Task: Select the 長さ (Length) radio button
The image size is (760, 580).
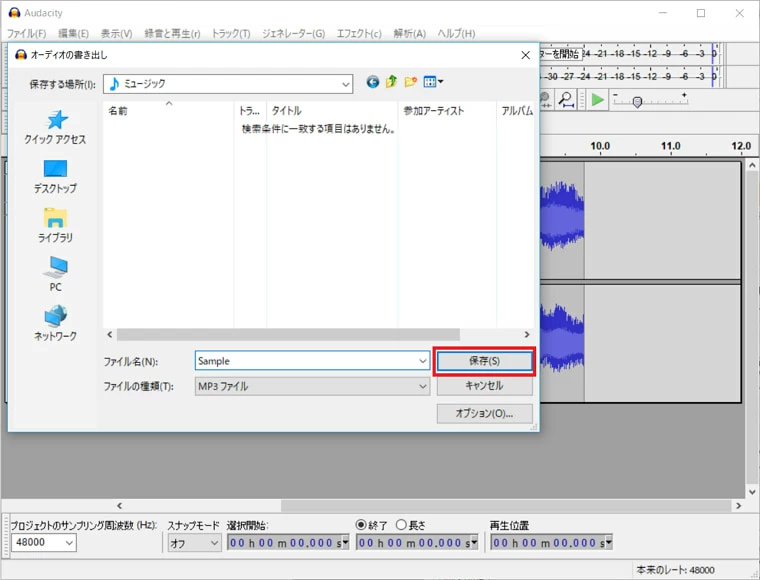Action: click(401, 525)
